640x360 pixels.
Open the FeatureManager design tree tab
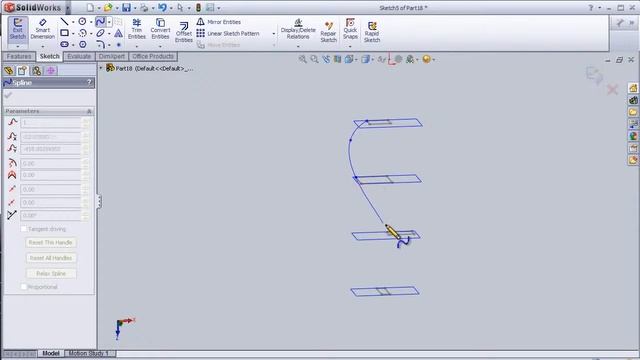[x=9, y=71]
